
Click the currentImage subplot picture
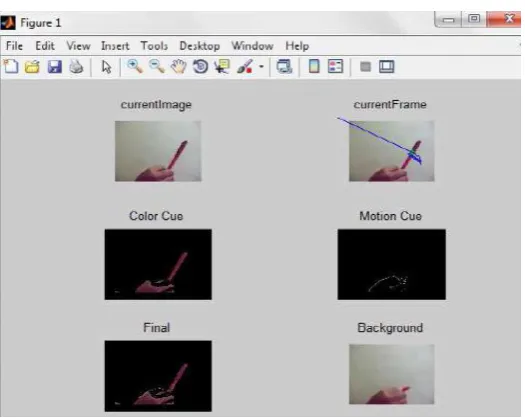(x=158, y=151)
